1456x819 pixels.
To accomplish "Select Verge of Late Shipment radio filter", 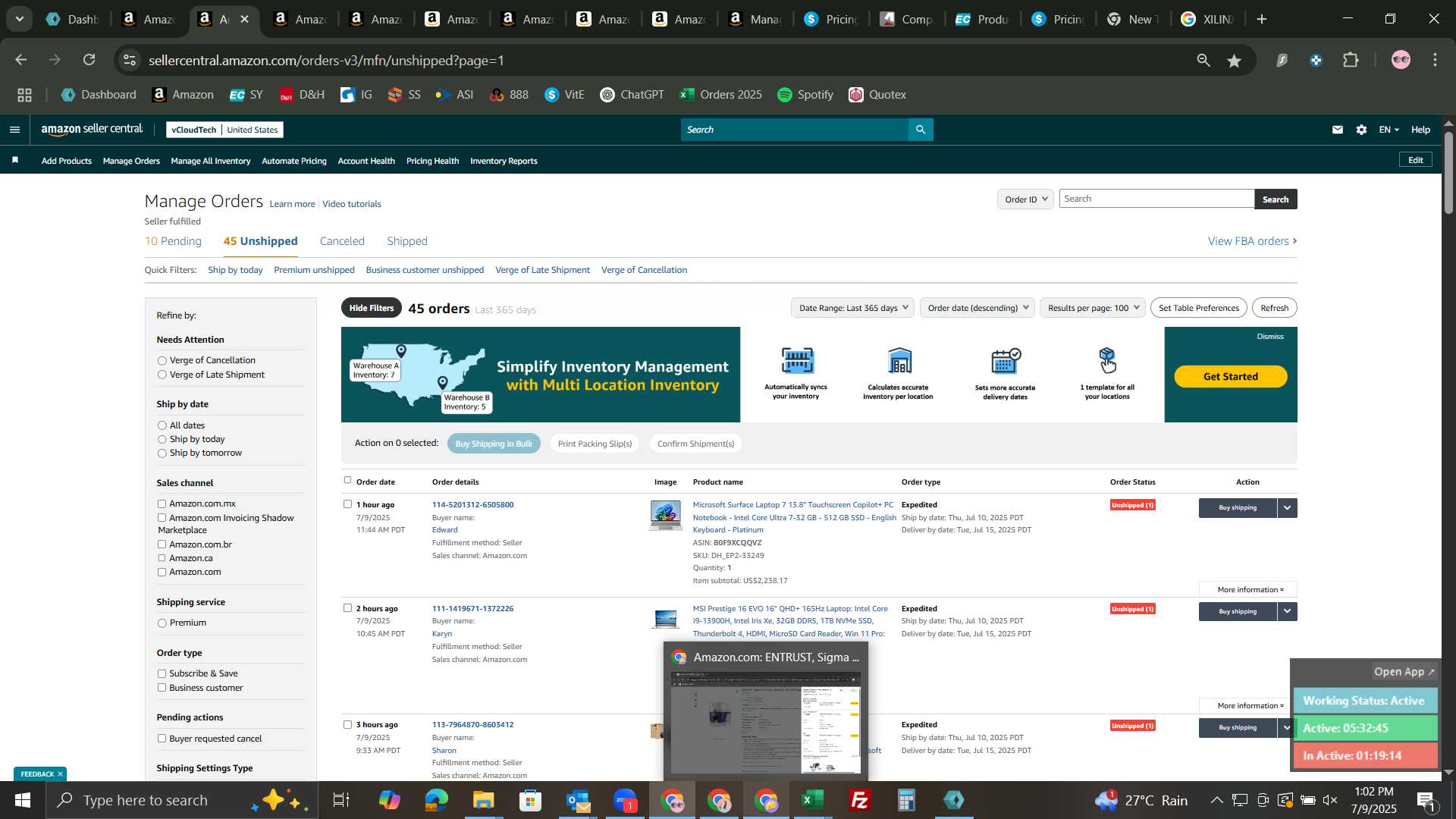I will (x=162, y=375).
